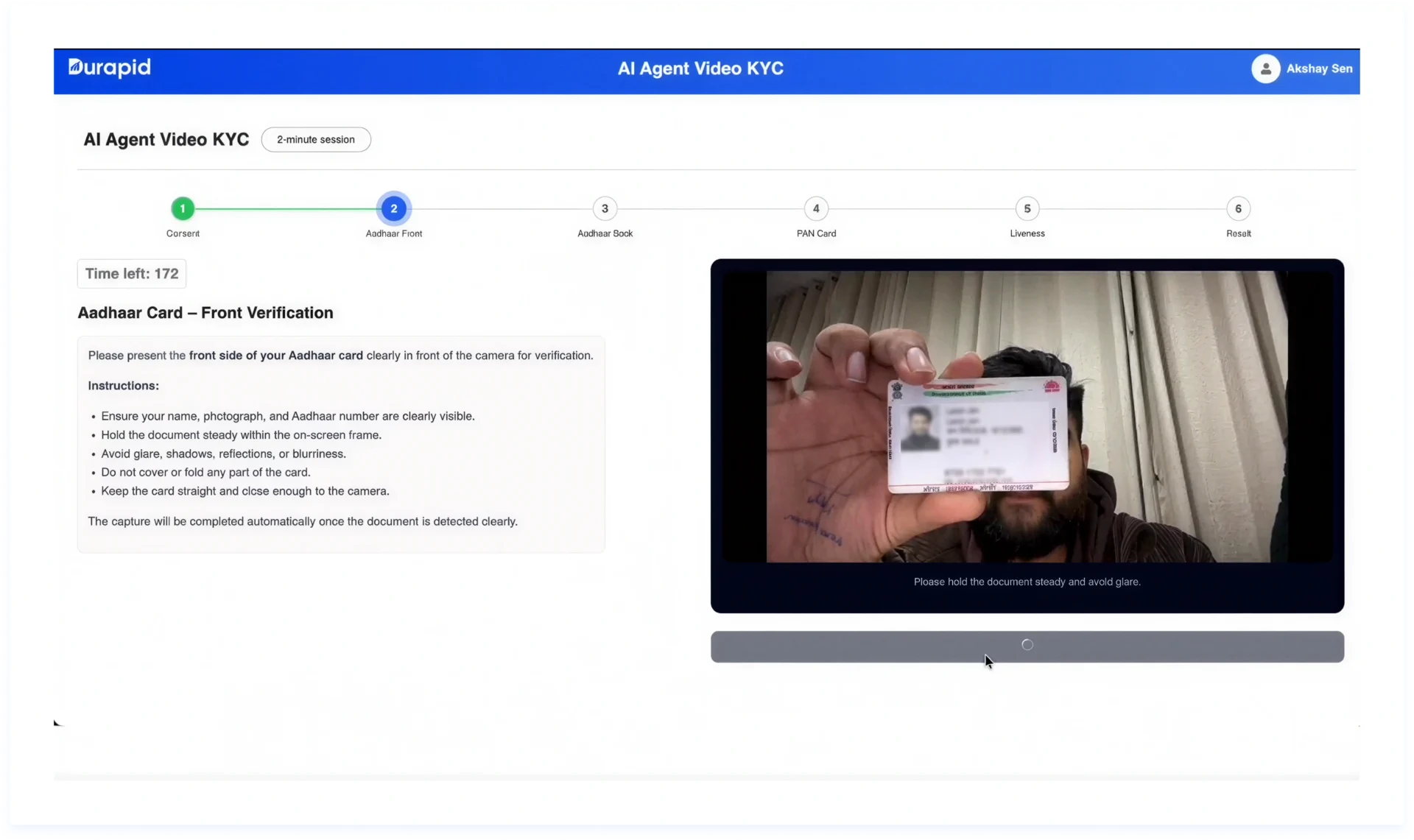Click the AI Agent Video KYC header title
This screenshot has height=840, width=1414.
[700, 68]
